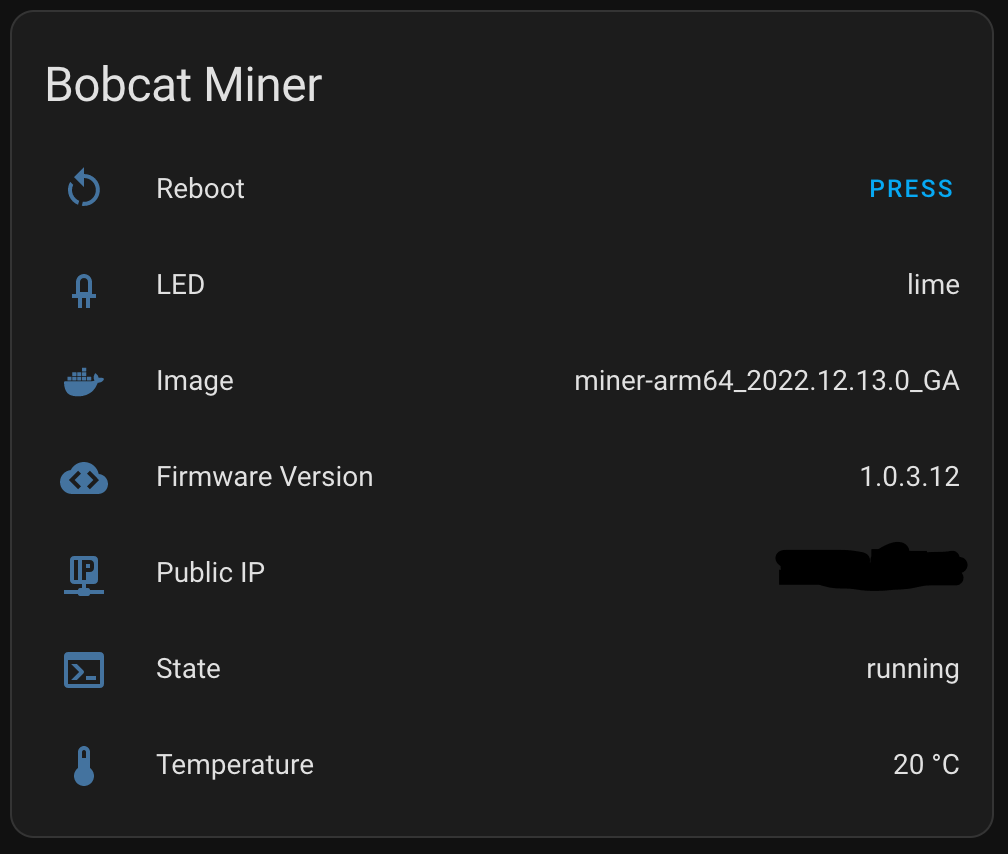The image size is (1008, 854).
Task: Select the Temperature entity label
Action: pyautogui.click(x=234, y=764)
